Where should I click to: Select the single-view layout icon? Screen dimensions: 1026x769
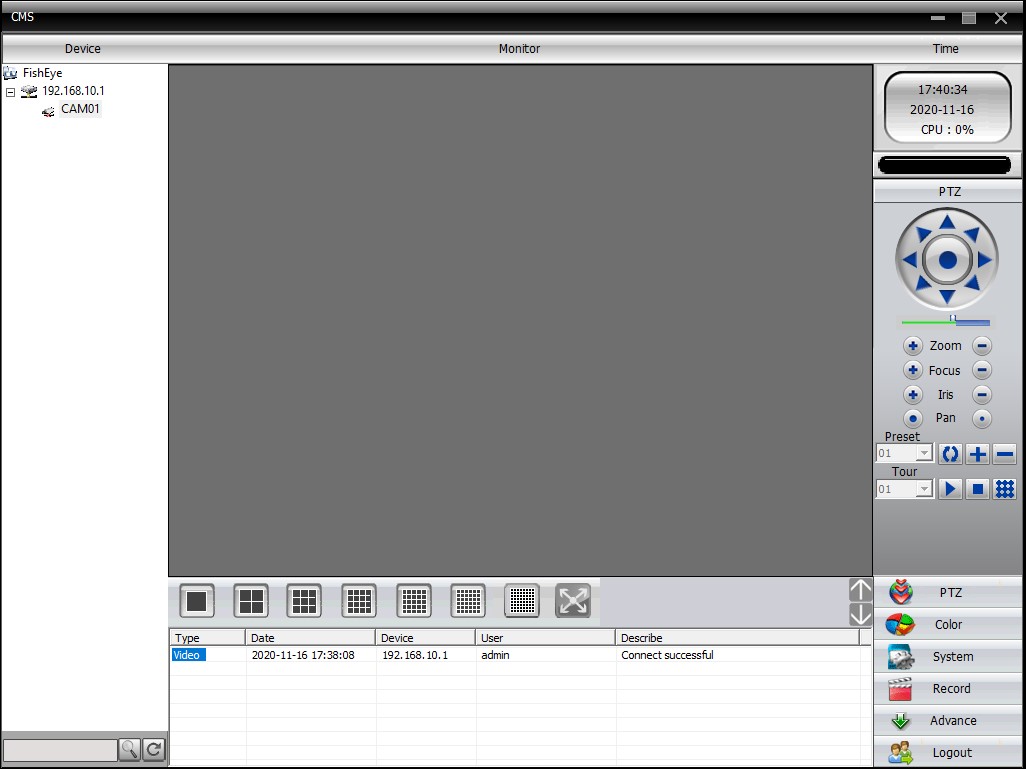[x=197, y=601]
